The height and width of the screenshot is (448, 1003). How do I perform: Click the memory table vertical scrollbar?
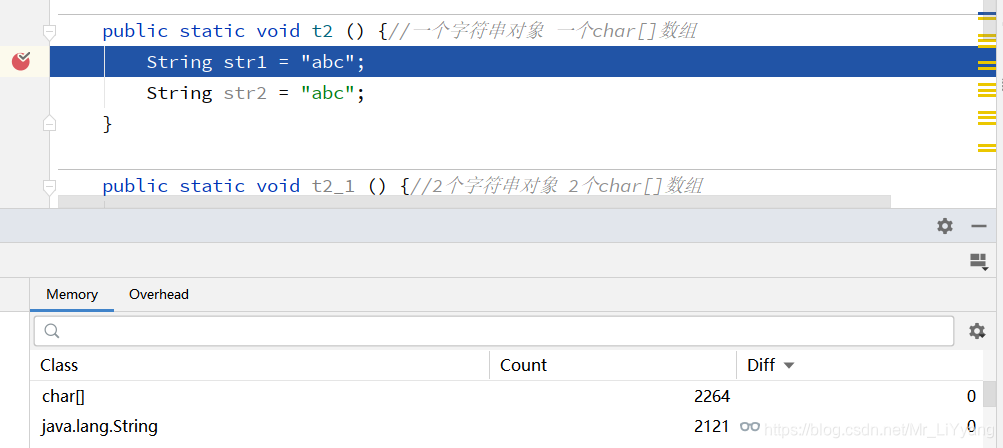pos(990,393)
